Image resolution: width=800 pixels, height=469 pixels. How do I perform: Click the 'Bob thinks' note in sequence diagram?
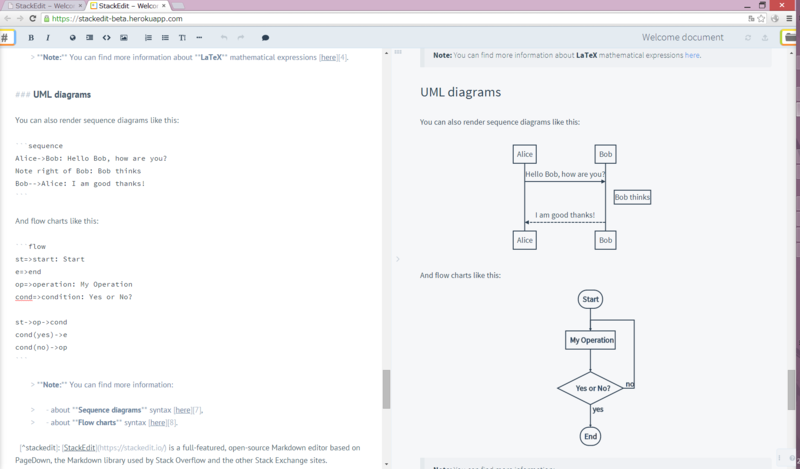pyautogui.click(x=632, y=197)
